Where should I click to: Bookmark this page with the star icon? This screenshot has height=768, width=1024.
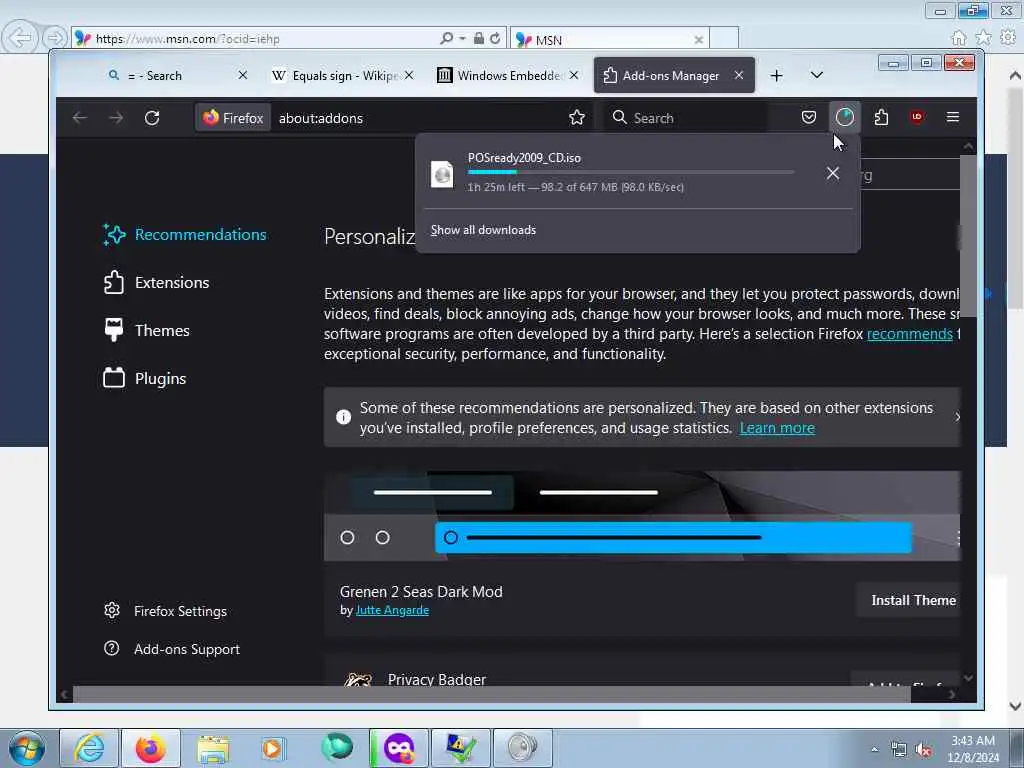(577, 118)
